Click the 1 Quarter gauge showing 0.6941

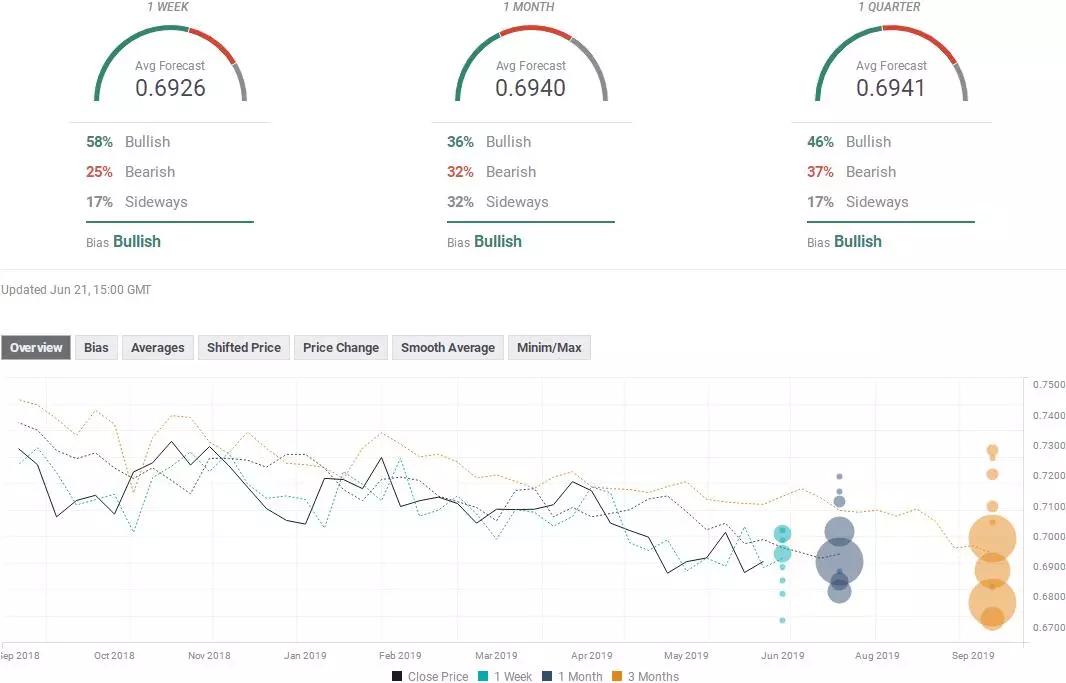(x=891, y=70)
